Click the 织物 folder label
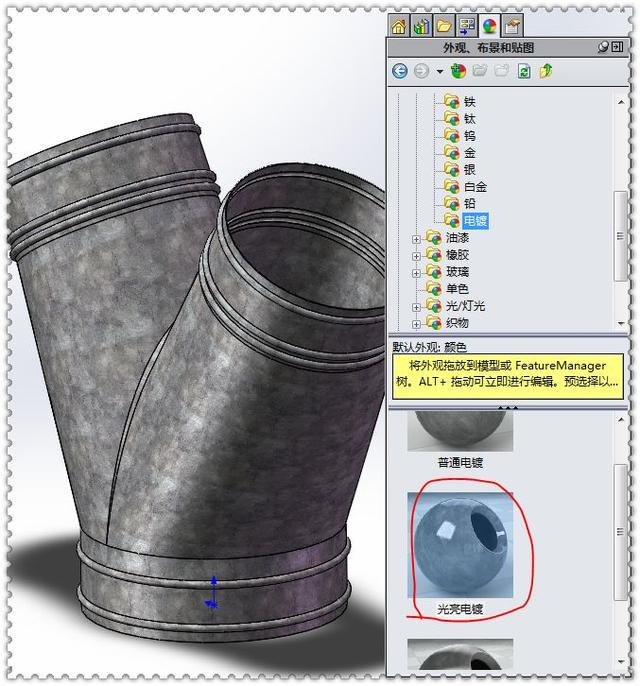Image resolution: width=640 pixels, height=686 pixels. tap(457, 323)
